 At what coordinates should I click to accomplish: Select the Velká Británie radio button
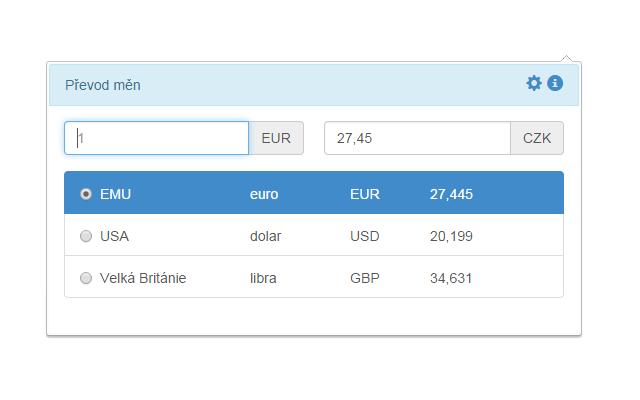[86, 278]
